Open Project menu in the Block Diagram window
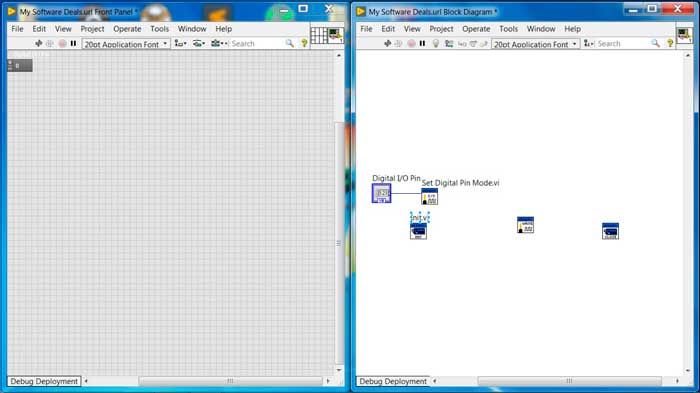This screenshot has width=700, height=393. pos(441,29)
